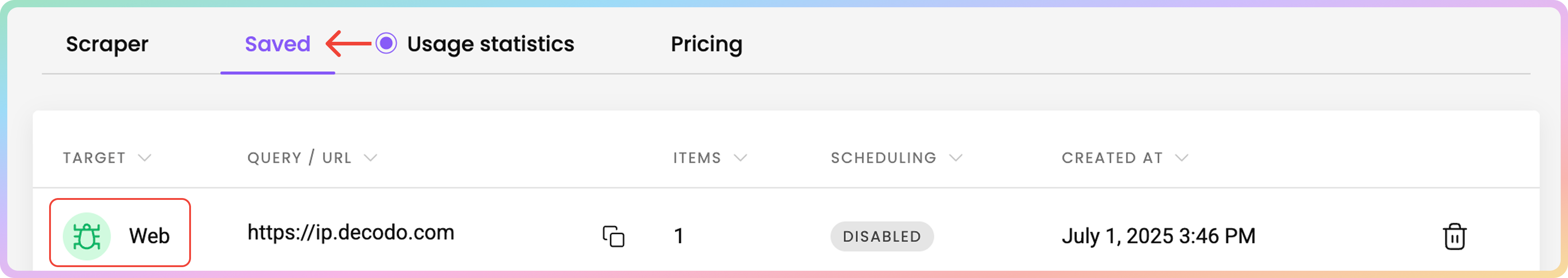The width and height of the screenshot is (1568, 278).
Task: Delete the saved scraper with trash icon
Action: point(1454,236)
